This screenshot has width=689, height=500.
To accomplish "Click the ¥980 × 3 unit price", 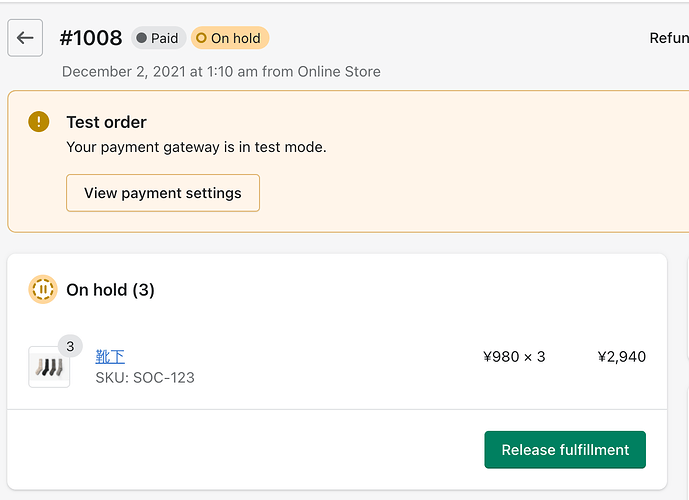I will 514,356.
